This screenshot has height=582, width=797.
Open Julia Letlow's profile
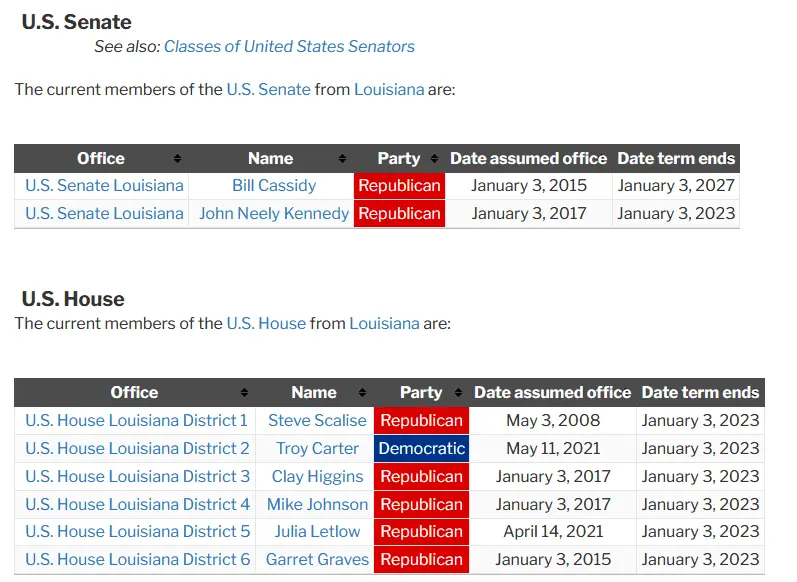tap(317, 532)
